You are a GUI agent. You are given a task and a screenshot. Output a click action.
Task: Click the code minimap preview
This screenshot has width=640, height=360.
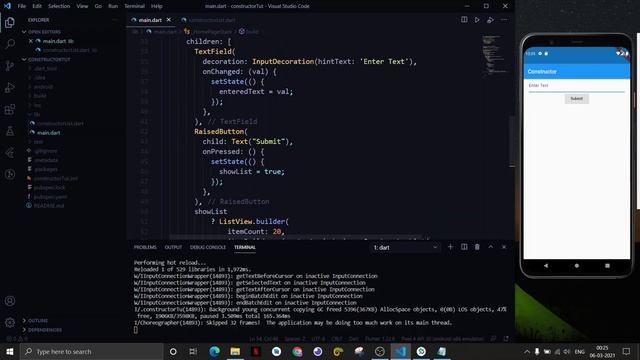click(494, 55)
